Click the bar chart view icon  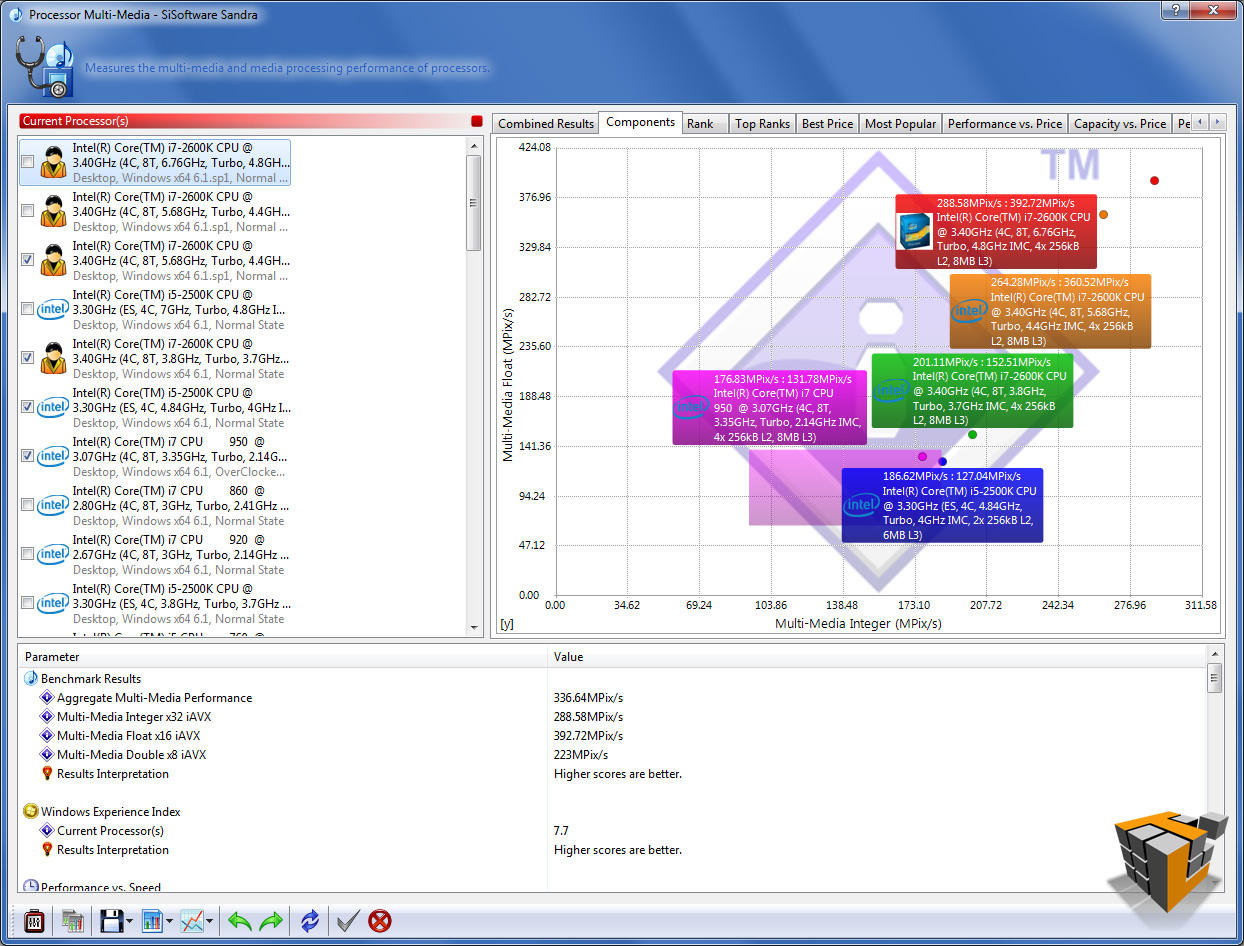coord(152,920)
